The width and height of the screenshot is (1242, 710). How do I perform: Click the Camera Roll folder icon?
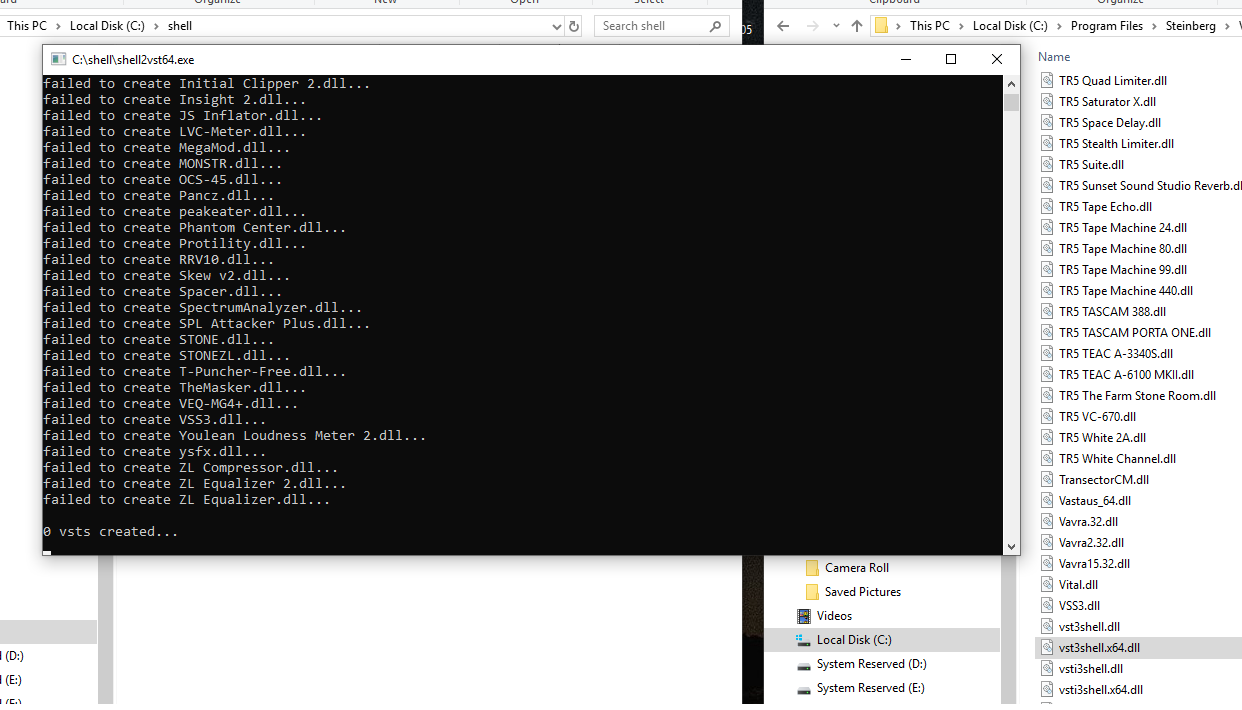tap(812, 568)
